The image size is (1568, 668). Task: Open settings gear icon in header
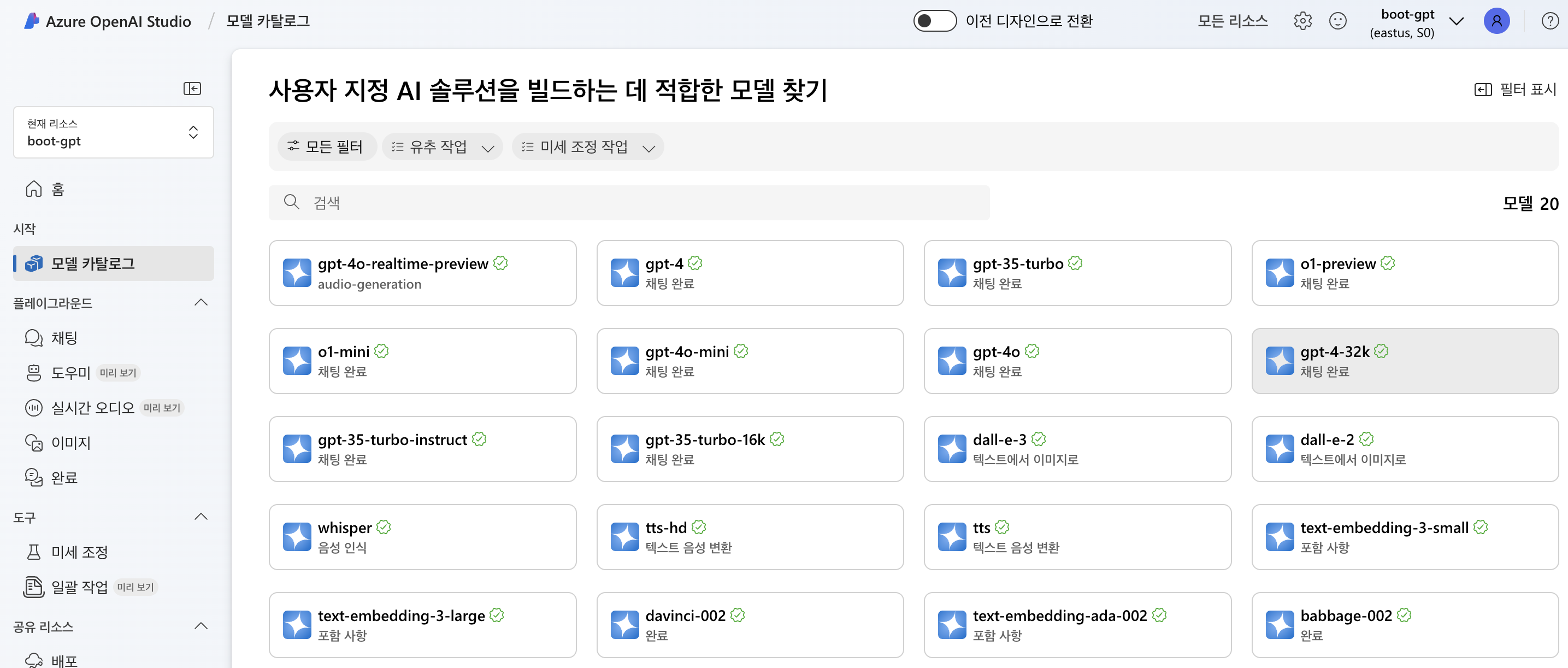[1302, 21]
